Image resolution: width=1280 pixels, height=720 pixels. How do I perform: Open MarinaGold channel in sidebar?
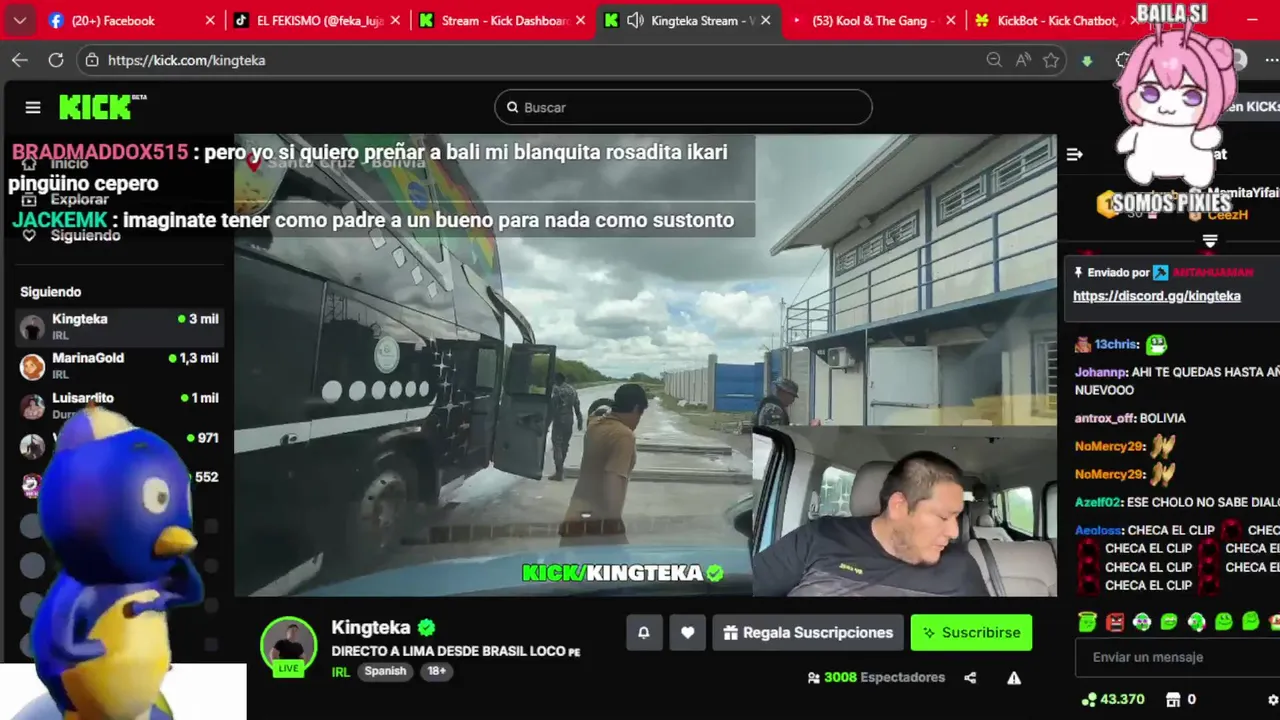pyautogui.click(x=119, y=366)
